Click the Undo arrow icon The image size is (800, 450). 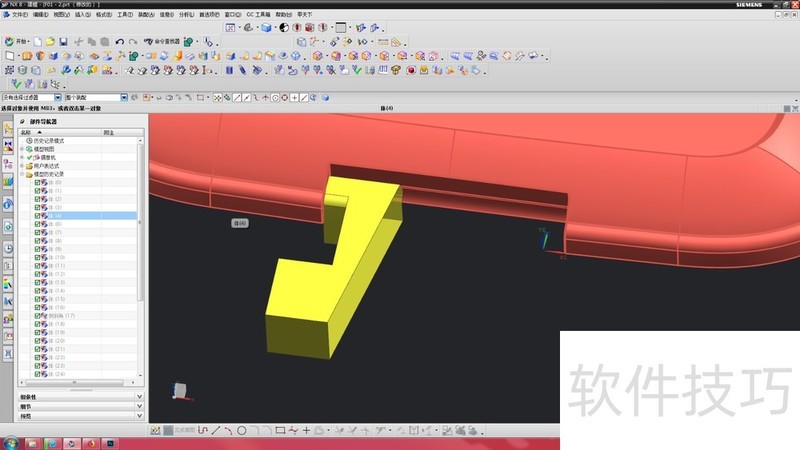pyautogui.click(x=119, y=41)
